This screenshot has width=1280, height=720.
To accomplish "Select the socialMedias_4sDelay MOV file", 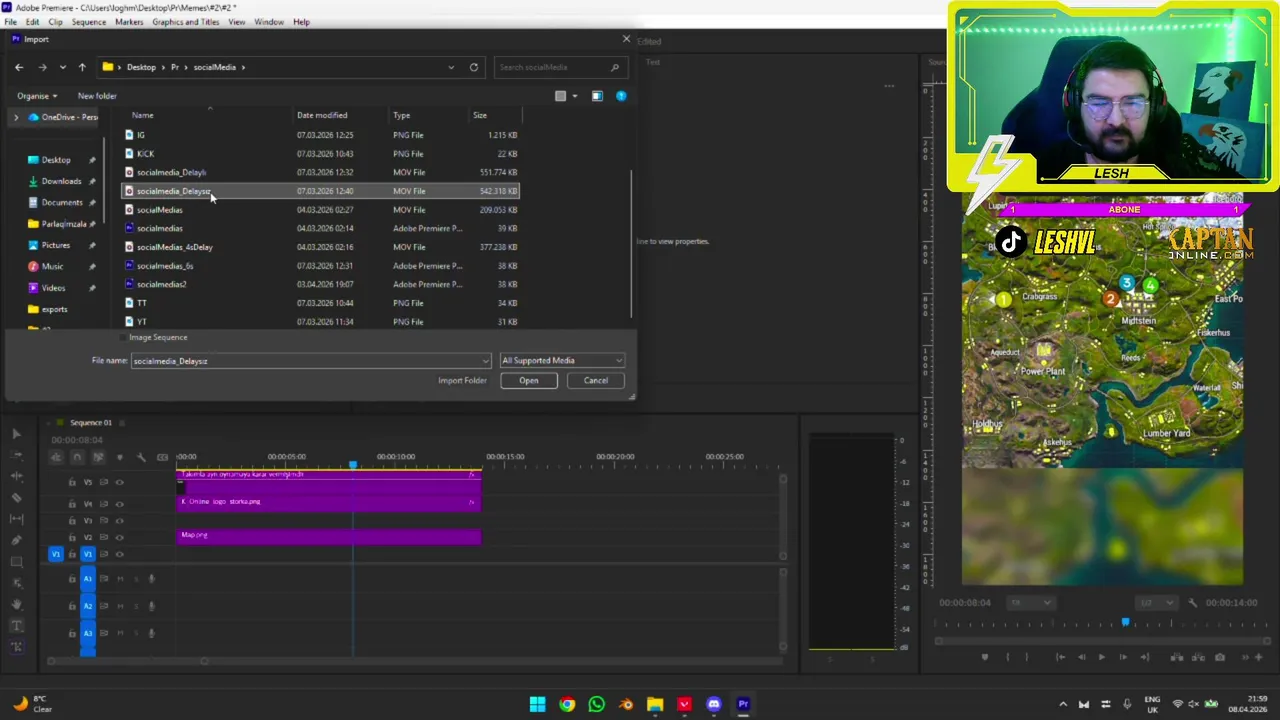I will [320, 247].
